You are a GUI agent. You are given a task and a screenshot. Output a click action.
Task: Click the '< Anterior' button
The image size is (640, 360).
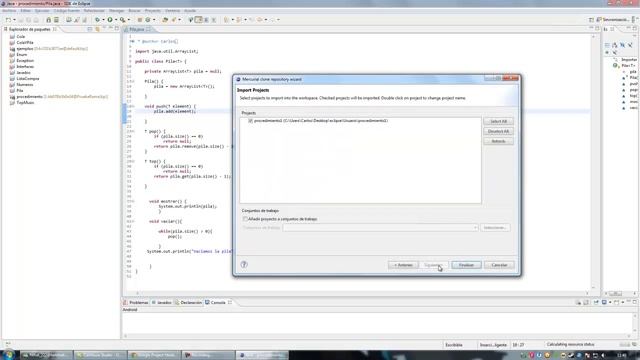tap(403, 265)
